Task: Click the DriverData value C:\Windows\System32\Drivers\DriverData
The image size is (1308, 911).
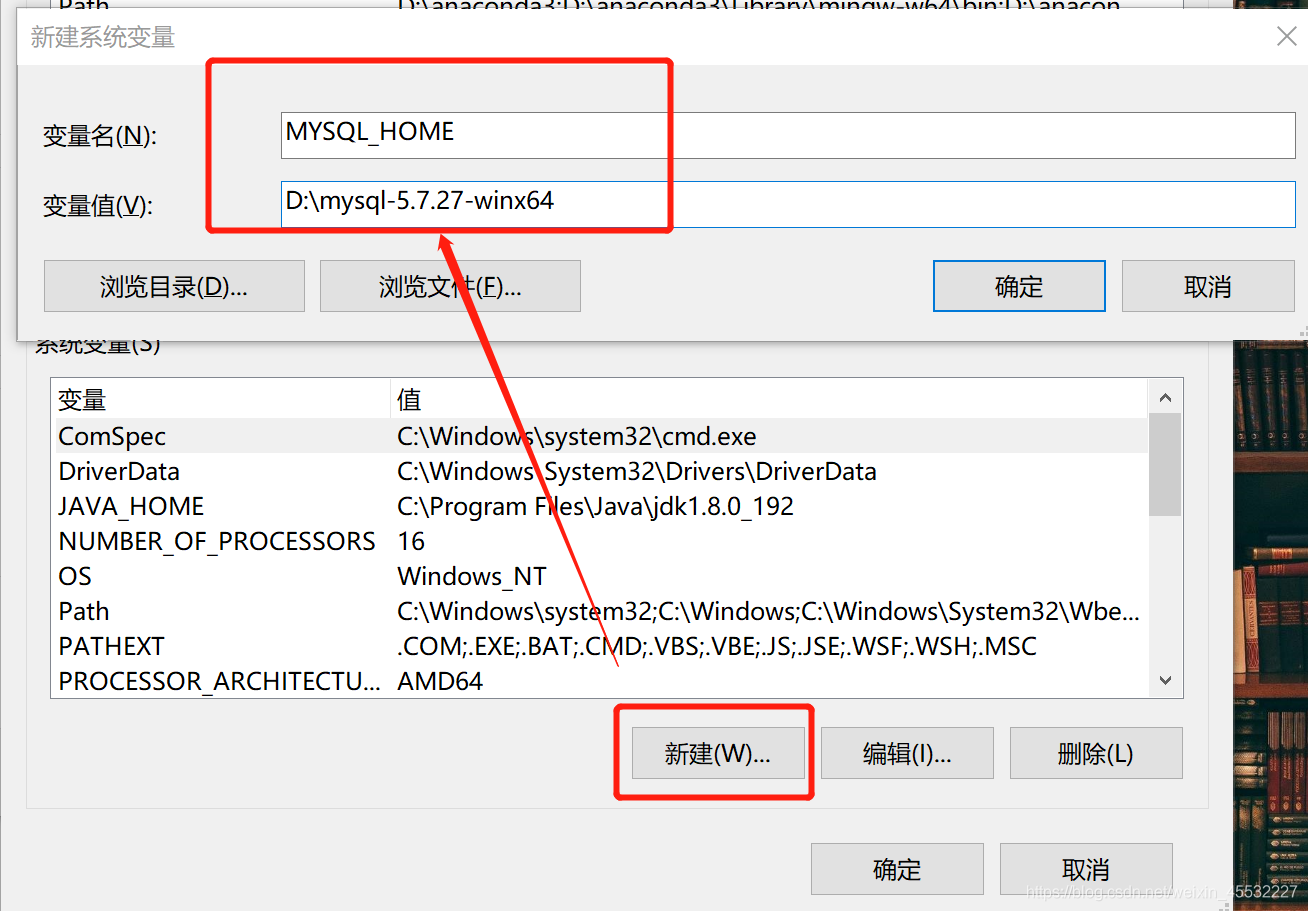Action: (637, 471)
